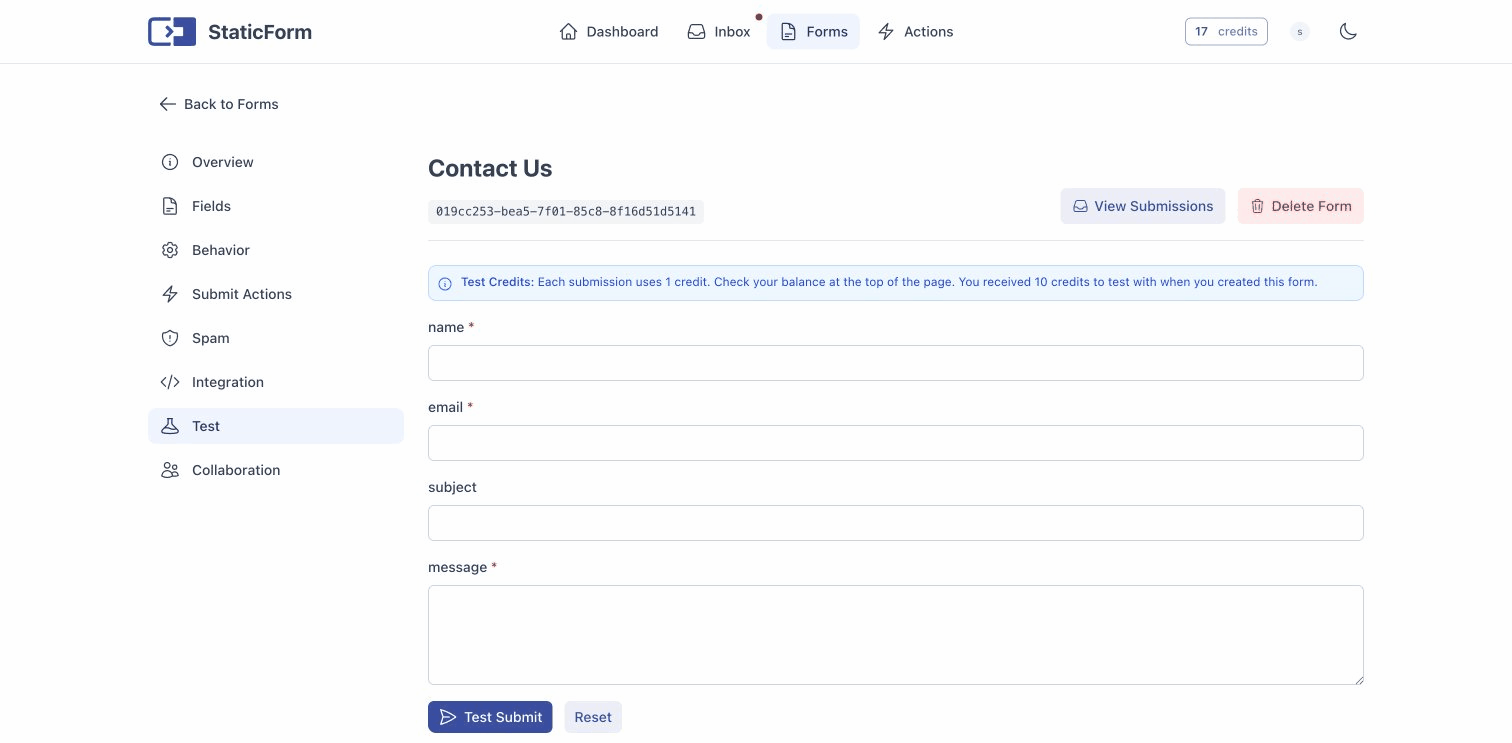1512x743 pixels.
Task: Select the Test flask icon
Action: point(170,426)
